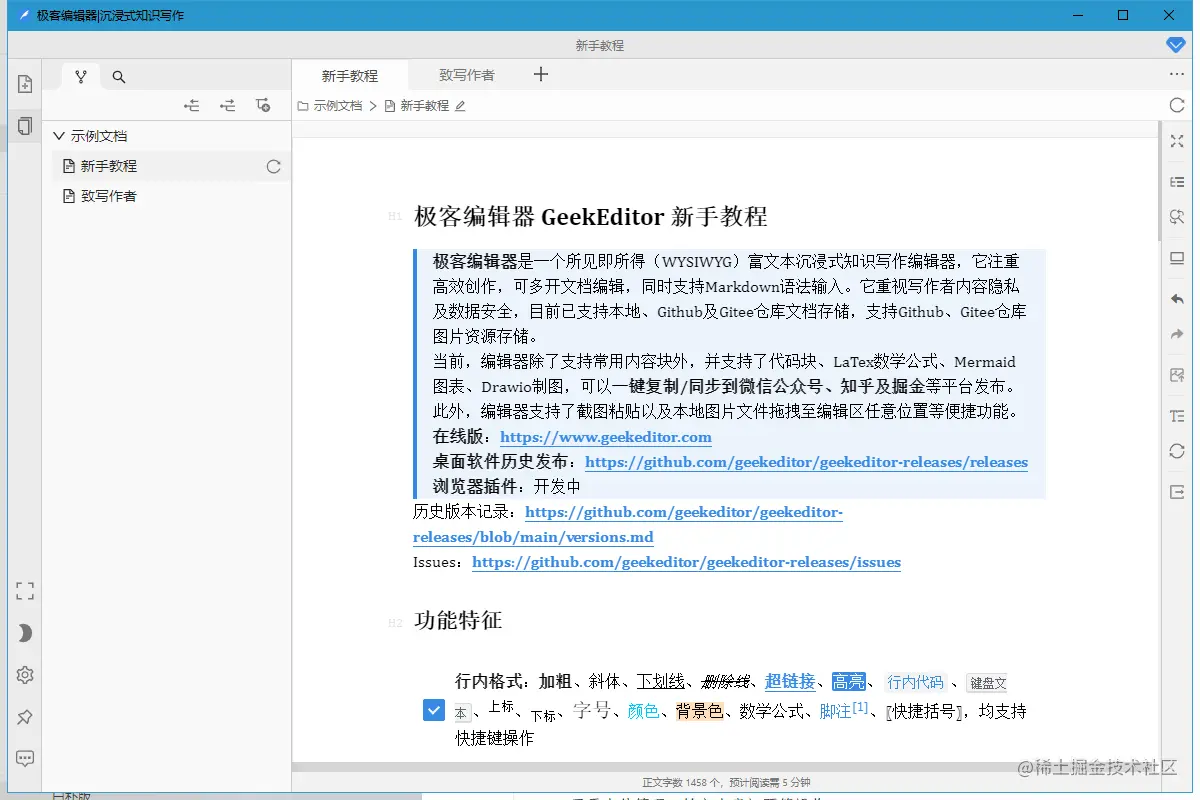Click the laptop preview icon in the right toolbar
This screenshot has height=800, width=1200.
point(1177,257)
